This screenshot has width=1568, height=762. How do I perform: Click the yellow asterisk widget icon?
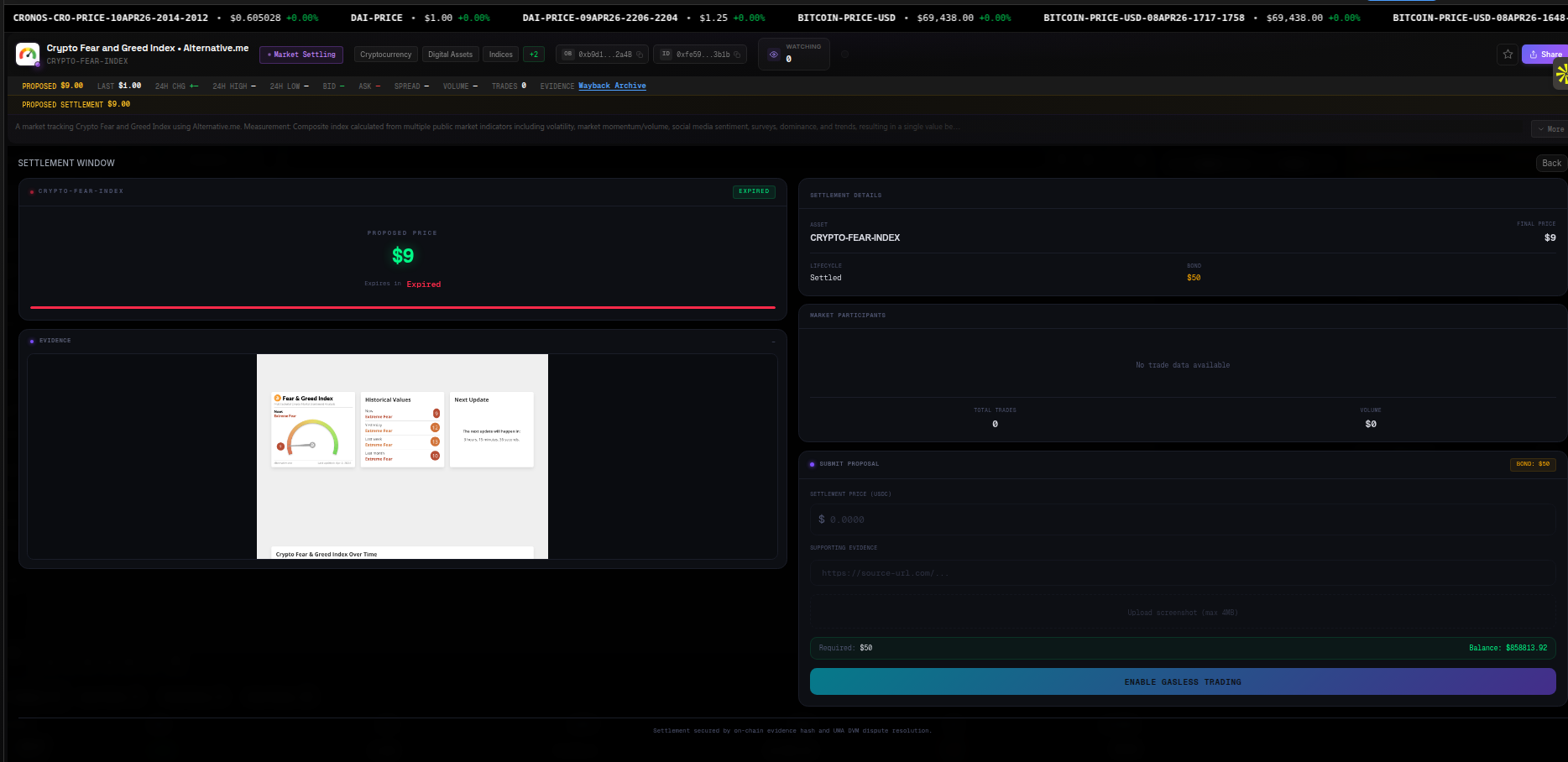point(1560,74)
